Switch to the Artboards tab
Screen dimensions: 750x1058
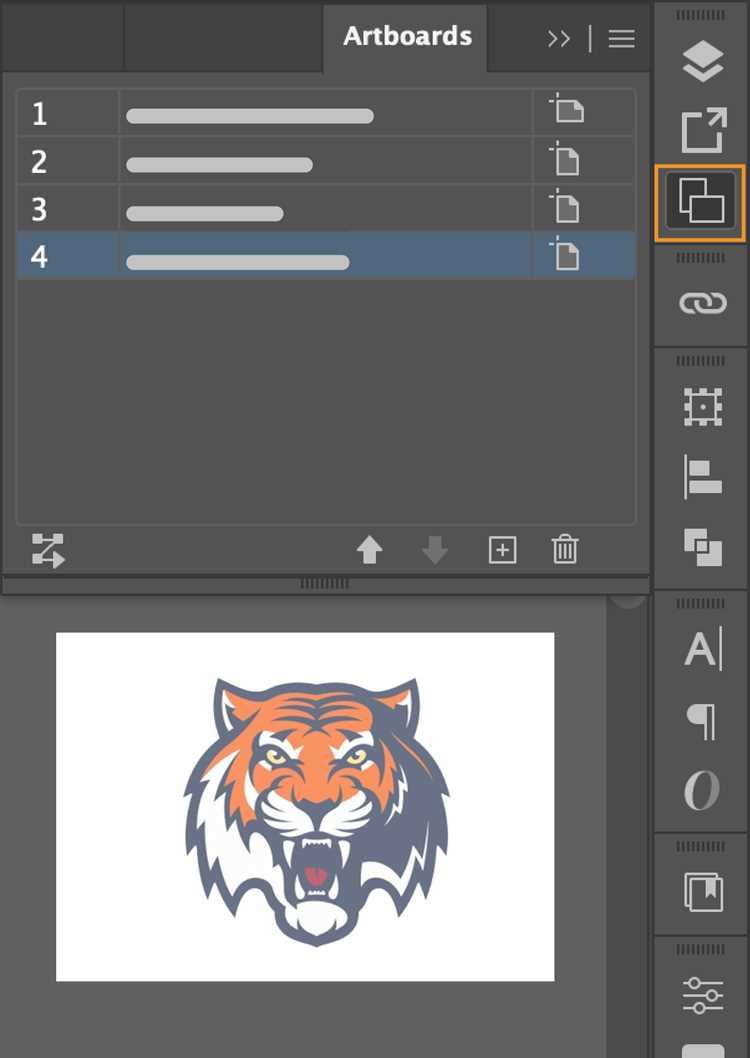407,36
